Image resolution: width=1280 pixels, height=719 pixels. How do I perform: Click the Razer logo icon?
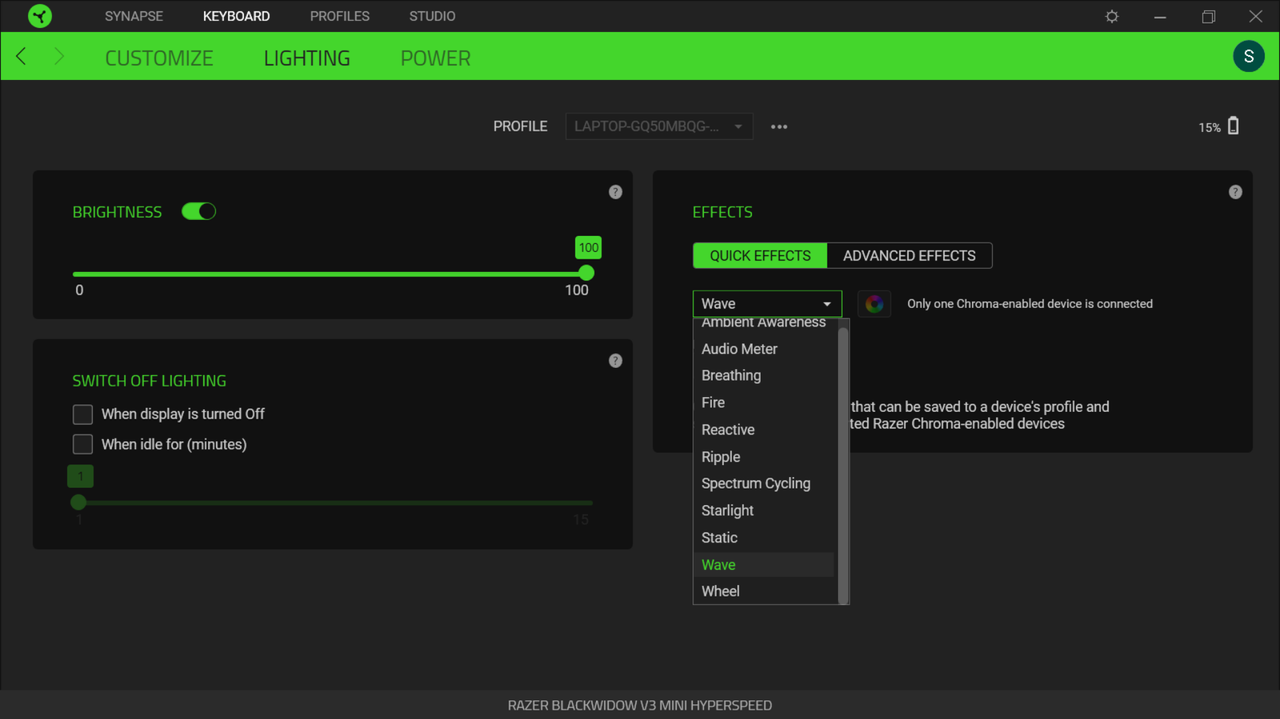click(40, 16)
